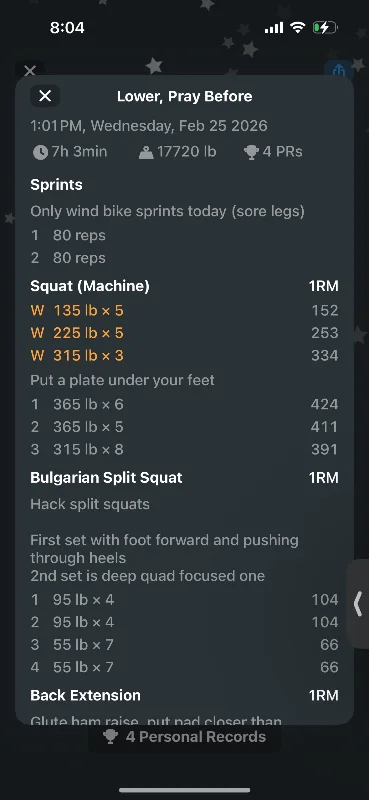Open the Sprints exercise heading

pyautogui.click(x=56, y=185)
